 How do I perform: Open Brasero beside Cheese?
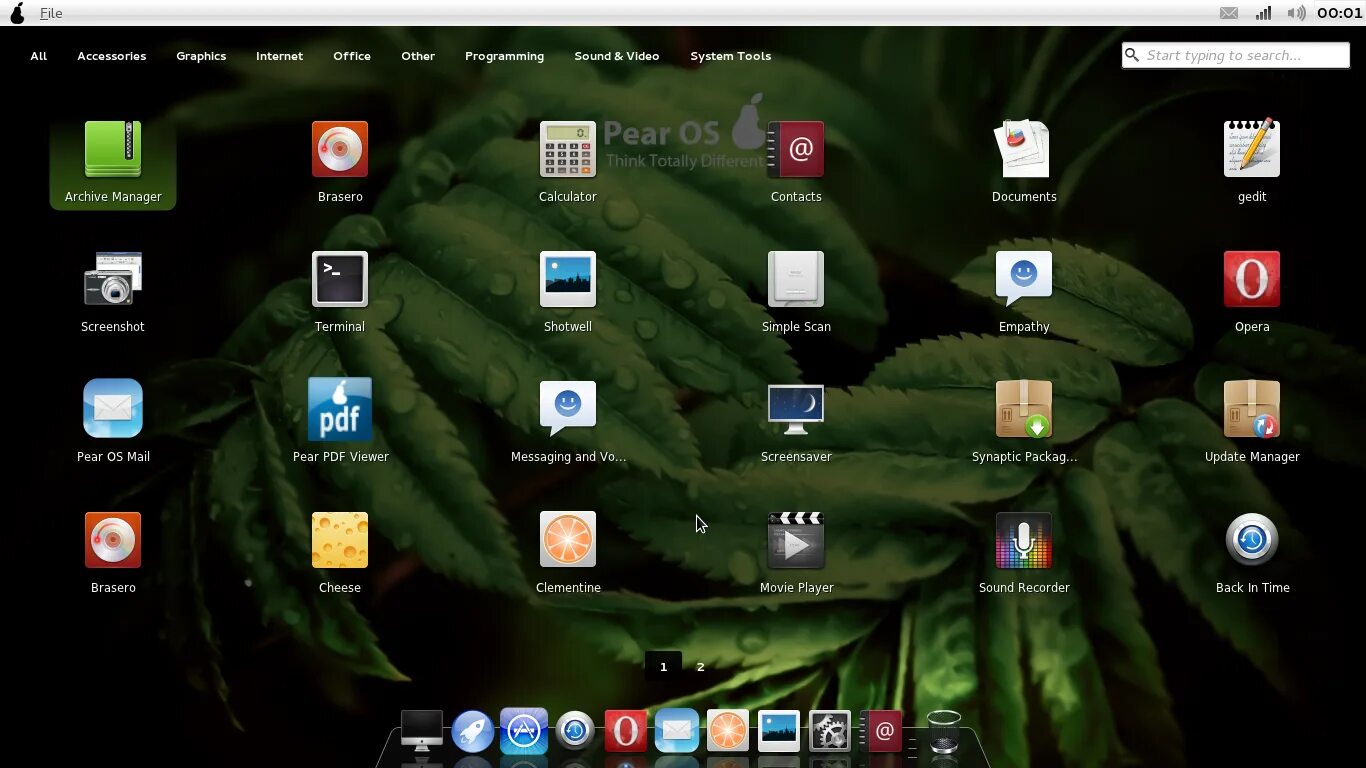tap(113, 553)
